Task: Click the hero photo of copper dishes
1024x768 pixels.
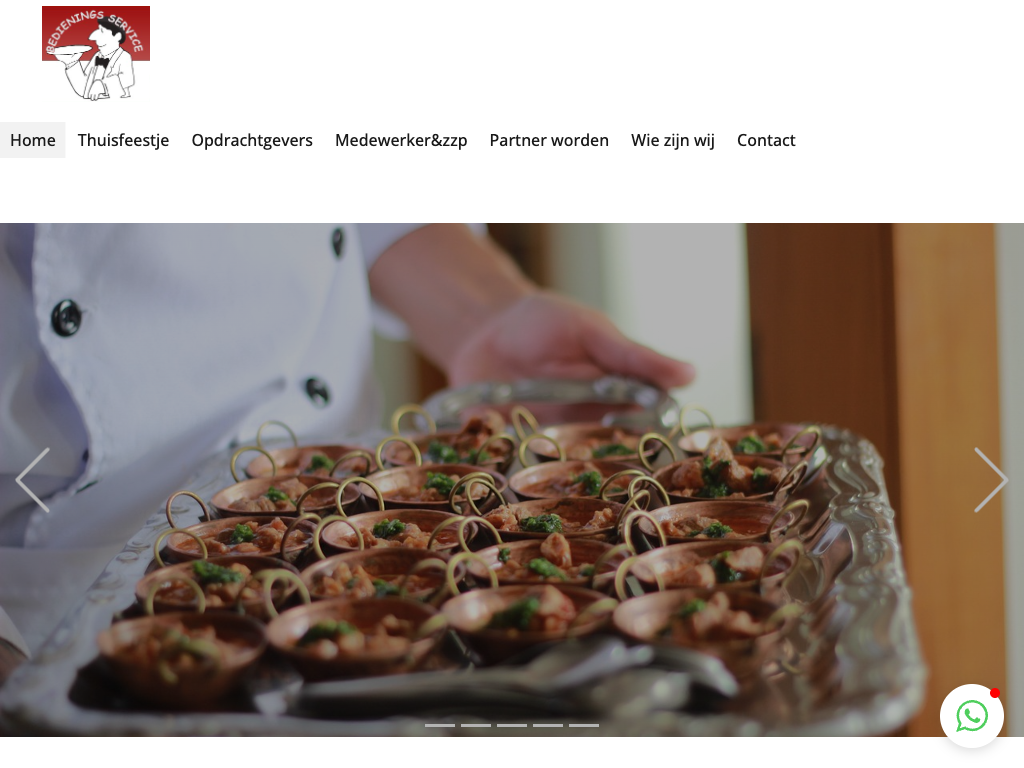Action: tap(512, 480)
